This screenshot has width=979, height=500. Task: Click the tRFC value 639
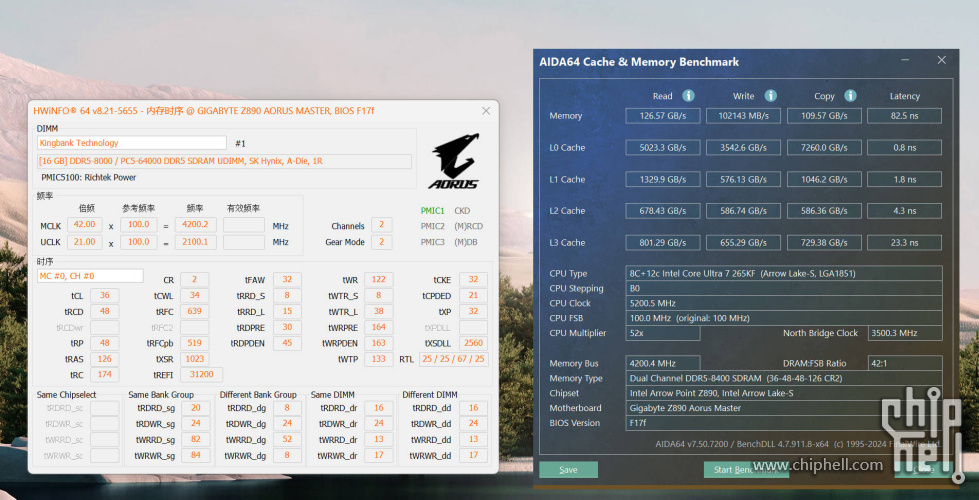(x=194, y=311)
